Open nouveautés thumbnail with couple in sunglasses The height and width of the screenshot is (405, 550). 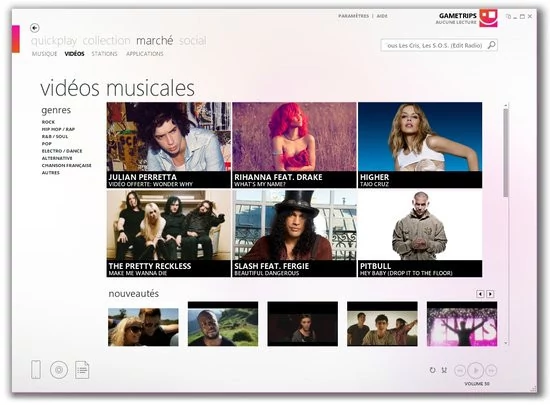[143, 327]
